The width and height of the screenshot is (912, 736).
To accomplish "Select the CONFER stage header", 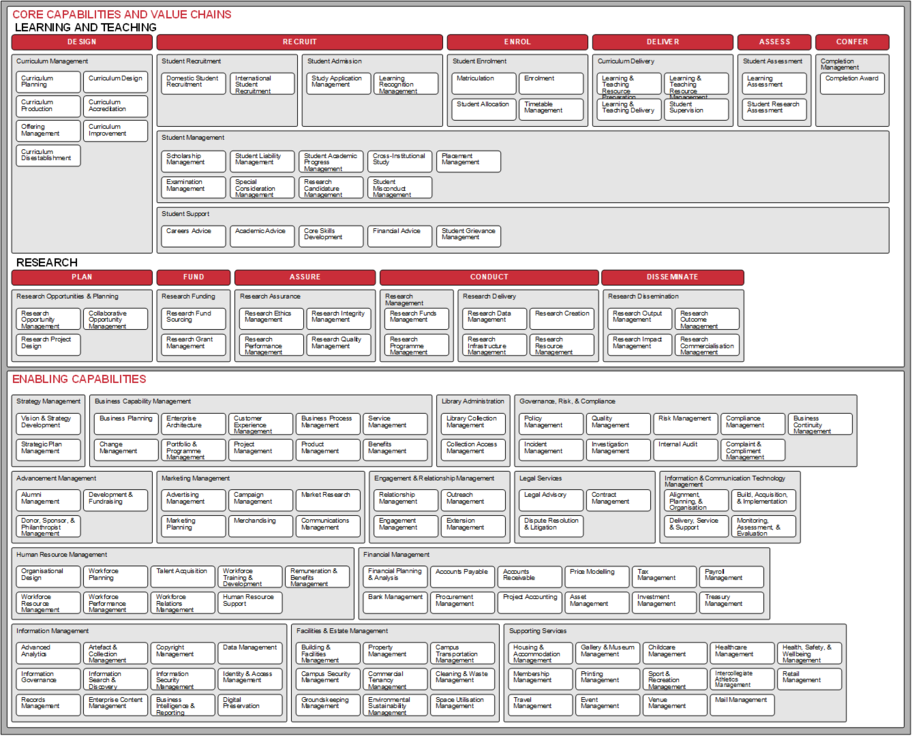I will (852, 42).
